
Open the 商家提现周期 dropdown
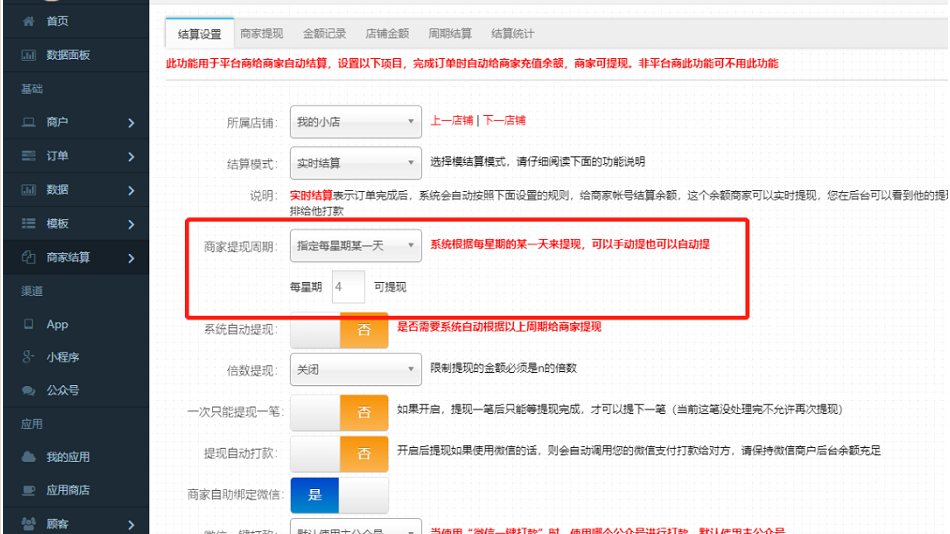(355, 245)
